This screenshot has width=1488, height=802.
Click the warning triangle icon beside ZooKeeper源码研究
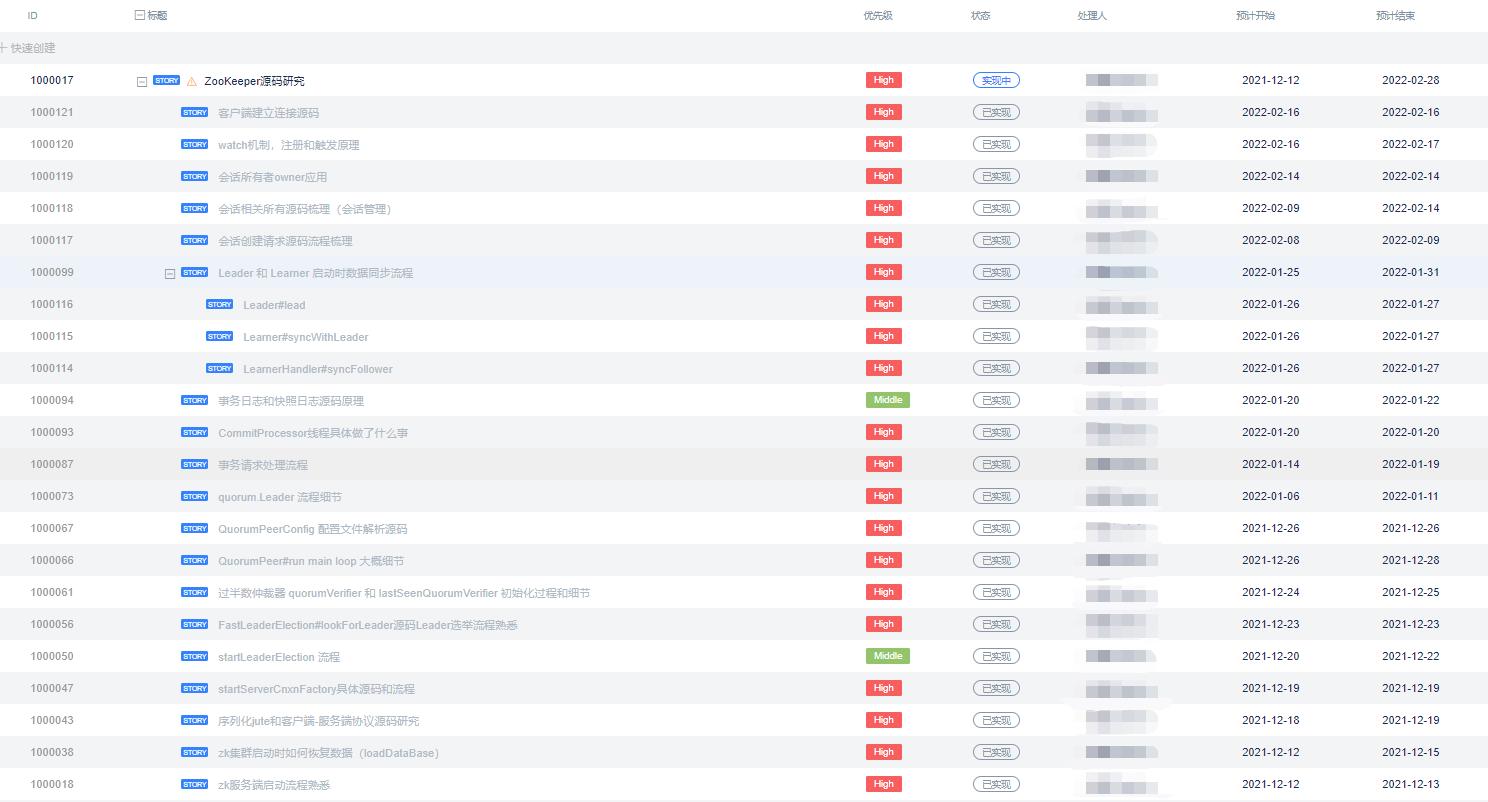pyautogui.click(x=192, y=82)
